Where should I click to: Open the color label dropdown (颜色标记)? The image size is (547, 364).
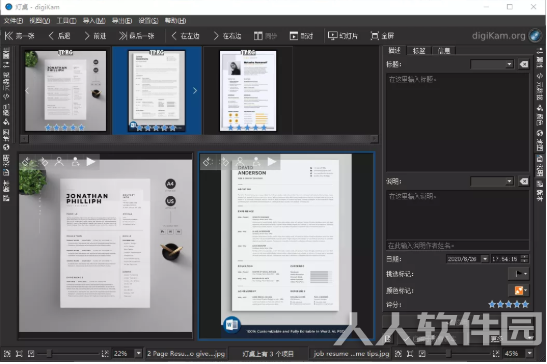click(519, 290)
